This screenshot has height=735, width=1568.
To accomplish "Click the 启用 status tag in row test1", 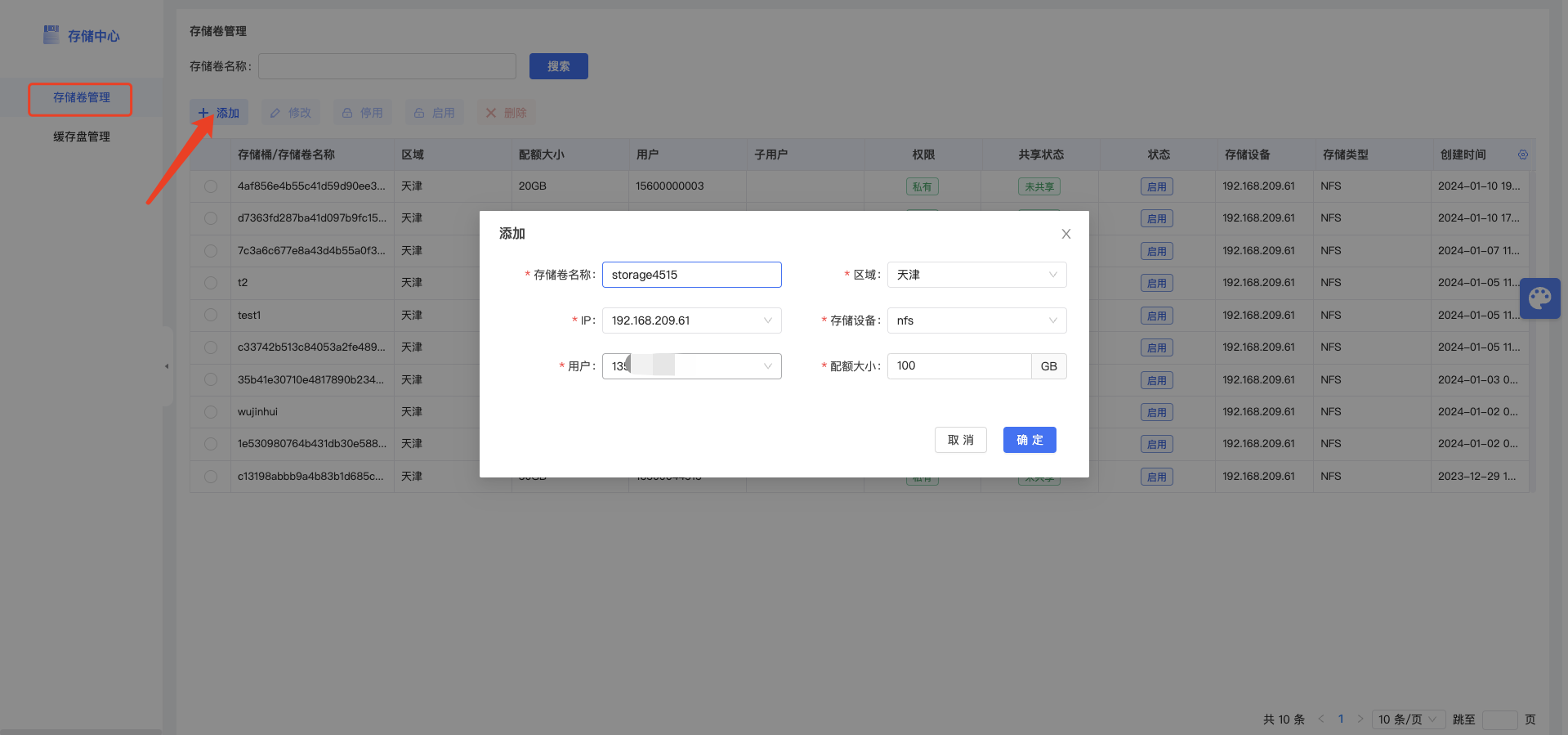I will click(x=1156, y=316).
